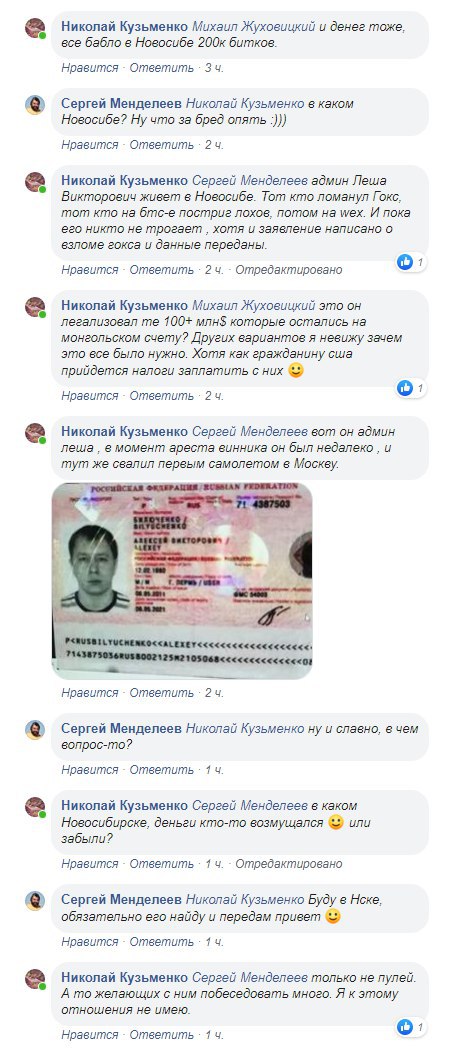Screen dimensions: 457x1048
Task: Open author name Сергей Менделеев on 'ну и славно' comment
Action: (x=121, y=729)
